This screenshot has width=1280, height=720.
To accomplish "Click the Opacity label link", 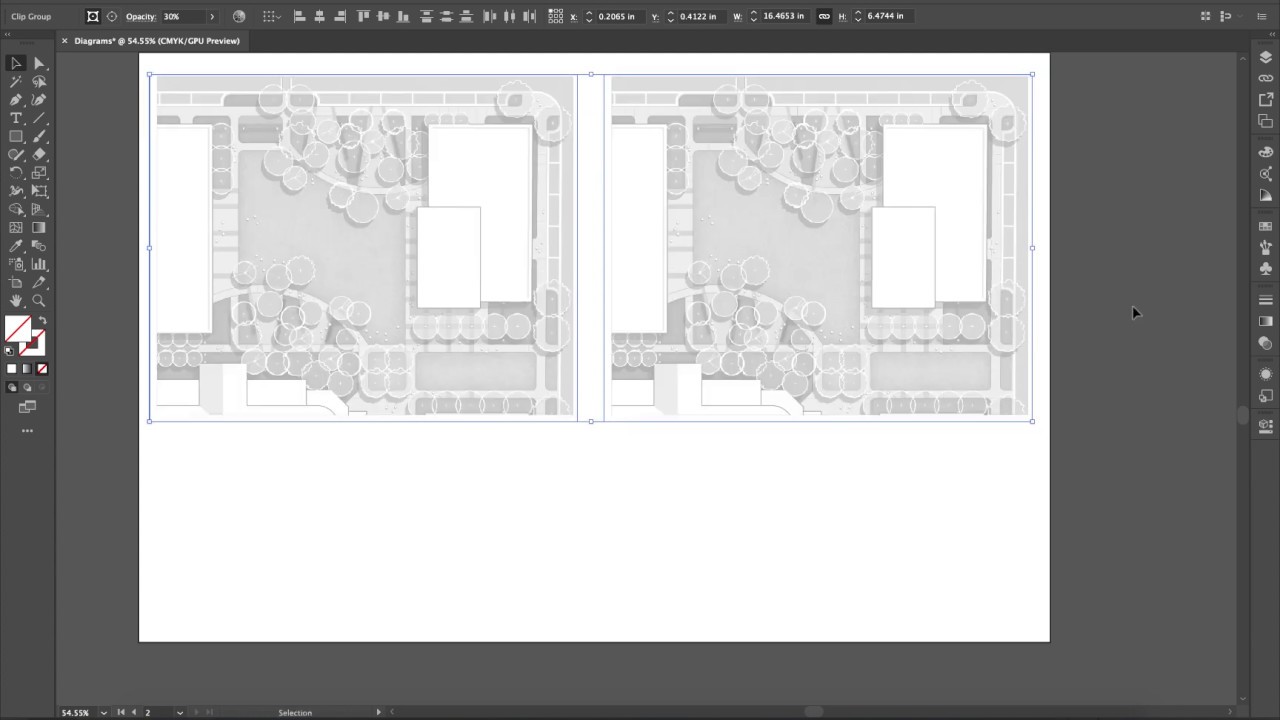I will click(x=141, y=17).
